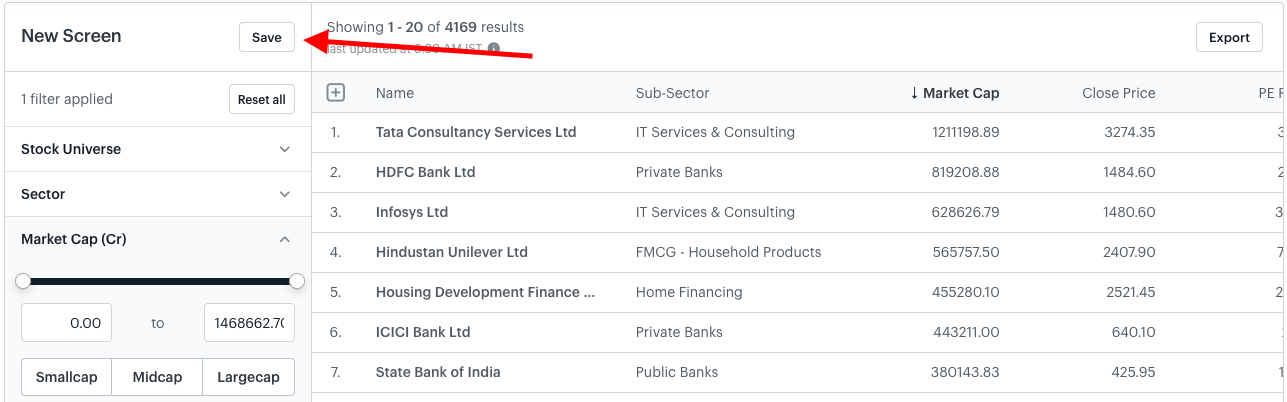Click the add column plus icon
Image resolution: width=1287 pixels, height=402 pixels.
point(336,92)
